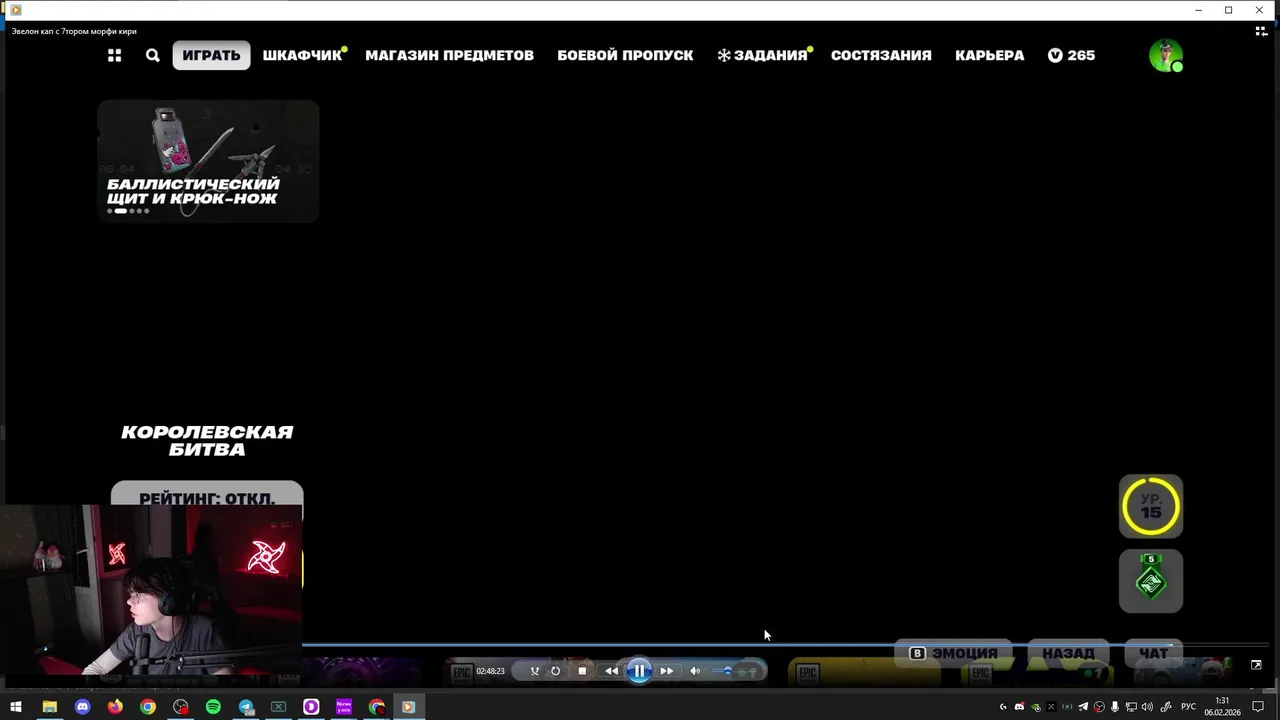Switch the РУС input language indicator
The height and width of the screenshot is (720, 1280).
click(x=1188, y=707)
